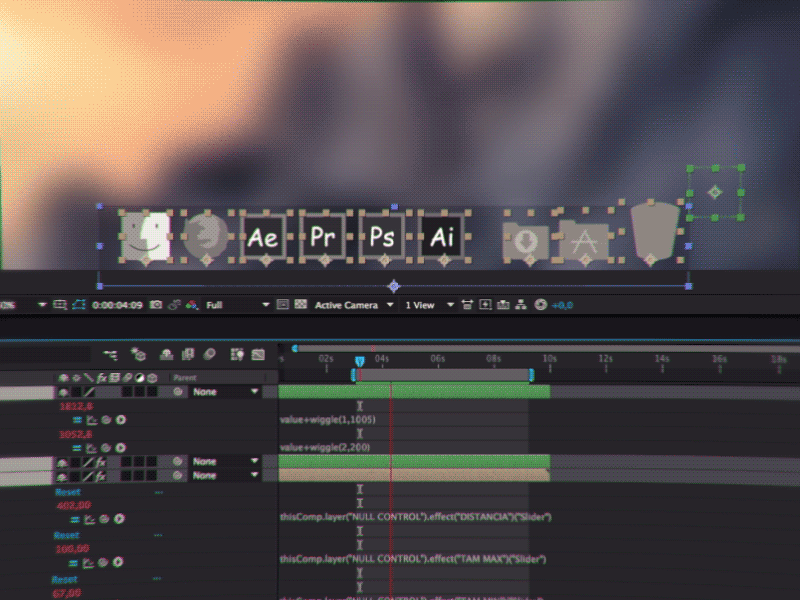
Task: Toggle the transparency grid in viewer
Action: [299, 304]
